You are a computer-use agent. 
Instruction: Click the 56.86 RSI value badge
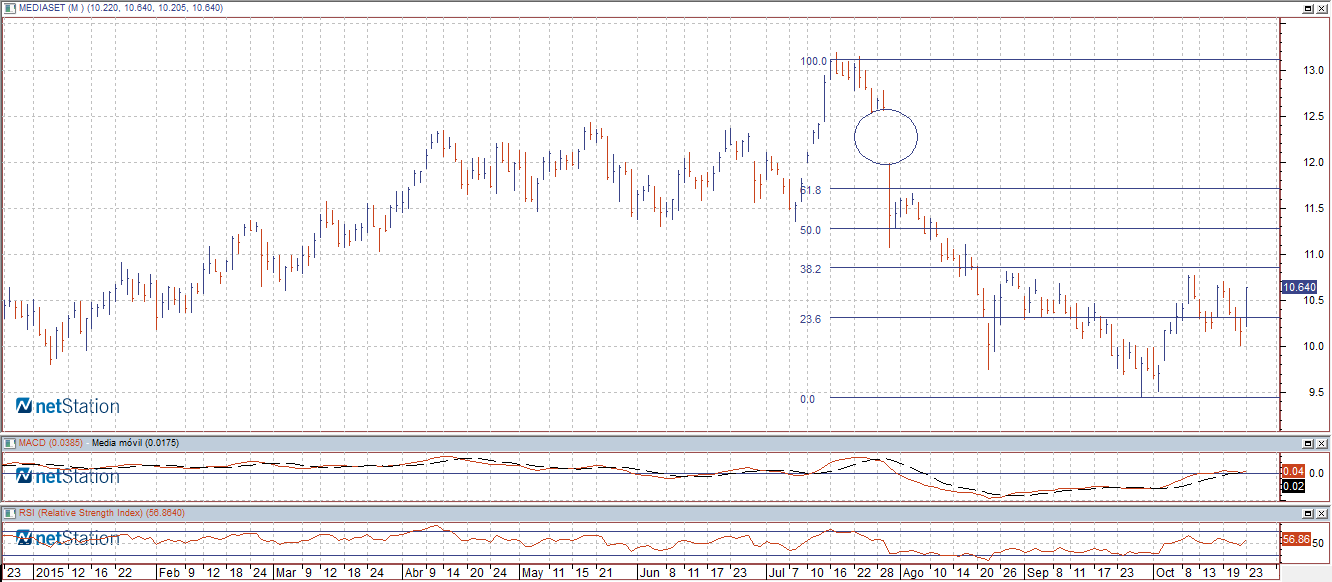[1294, 538]
